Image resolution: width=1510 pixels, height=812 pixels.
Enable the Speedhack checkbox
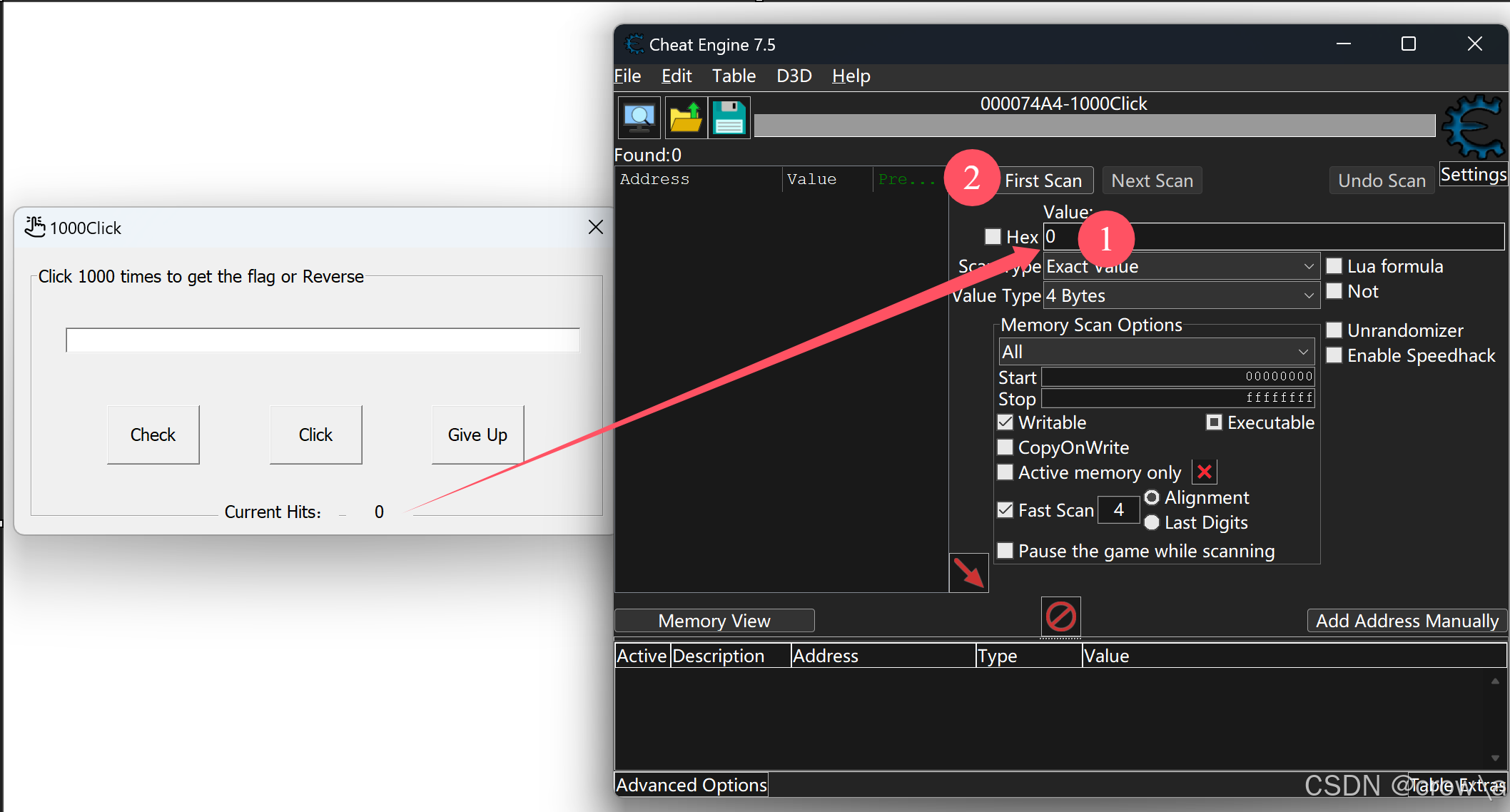(1334, 355)
